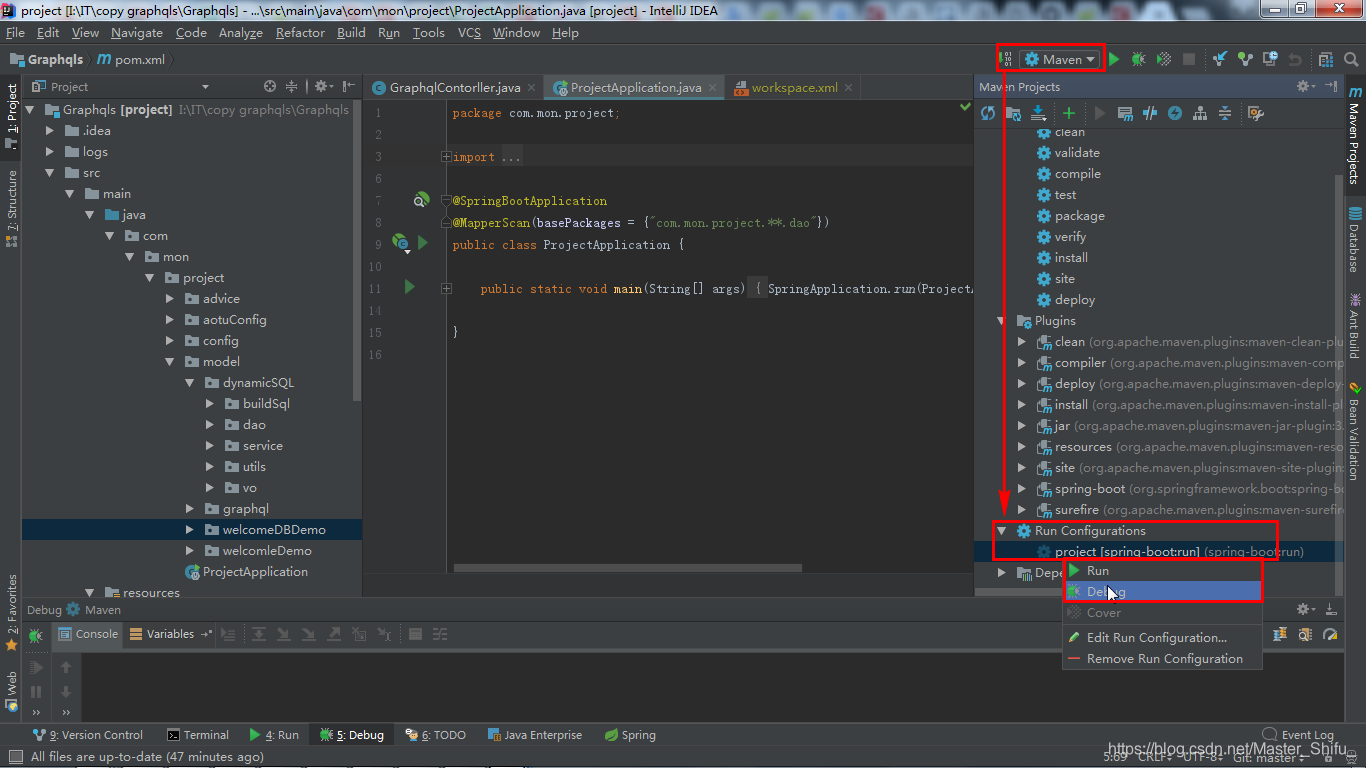Open Database side tool window
1366x768 pixels.
(x=1355, y=240)
